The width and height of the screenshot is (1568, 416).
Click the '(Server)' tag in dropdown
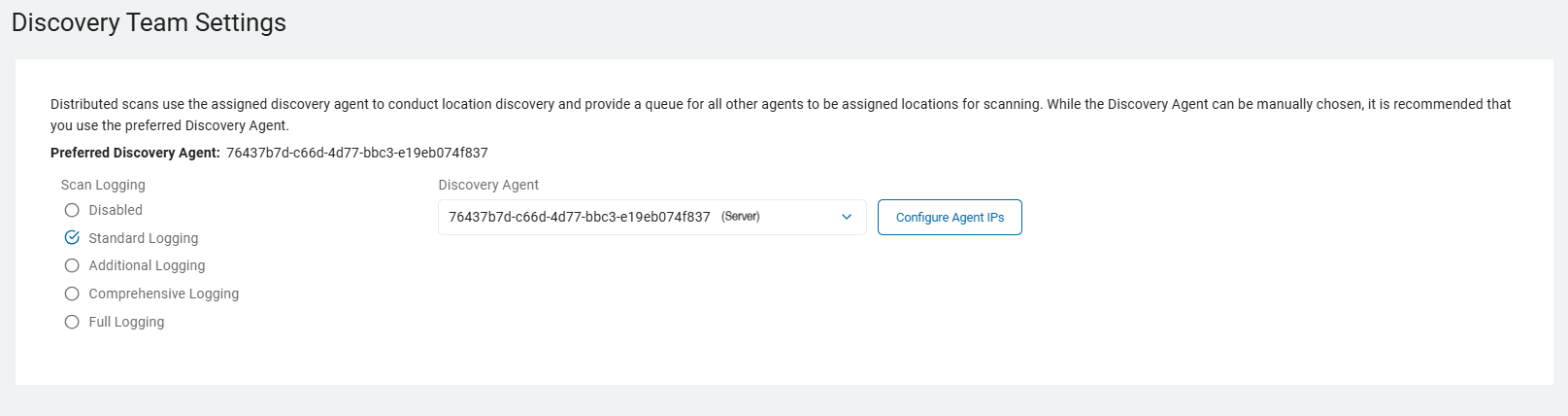740,217
